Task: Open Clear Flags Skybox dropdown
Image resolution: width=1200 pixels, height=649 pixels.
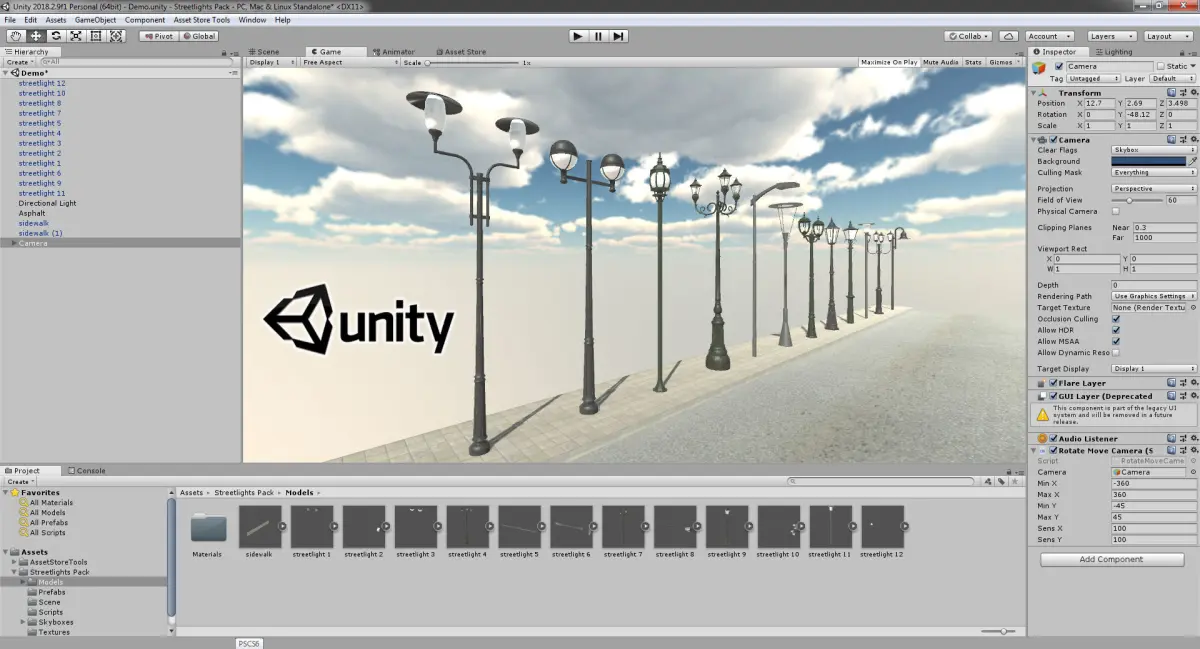Action: click(x=1154, y=149)
